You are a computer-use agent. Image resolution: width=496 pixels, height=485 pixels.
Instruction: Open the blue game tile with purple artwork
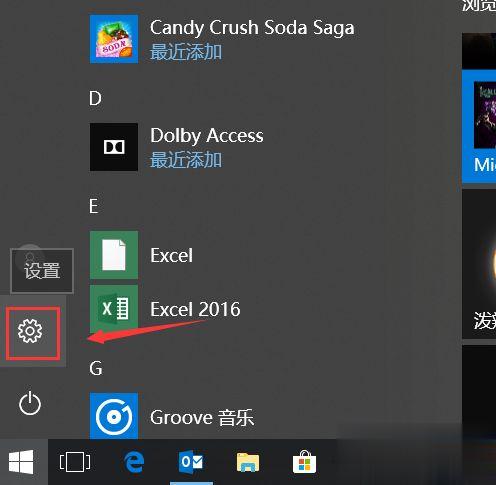click(x=479, y=126)
